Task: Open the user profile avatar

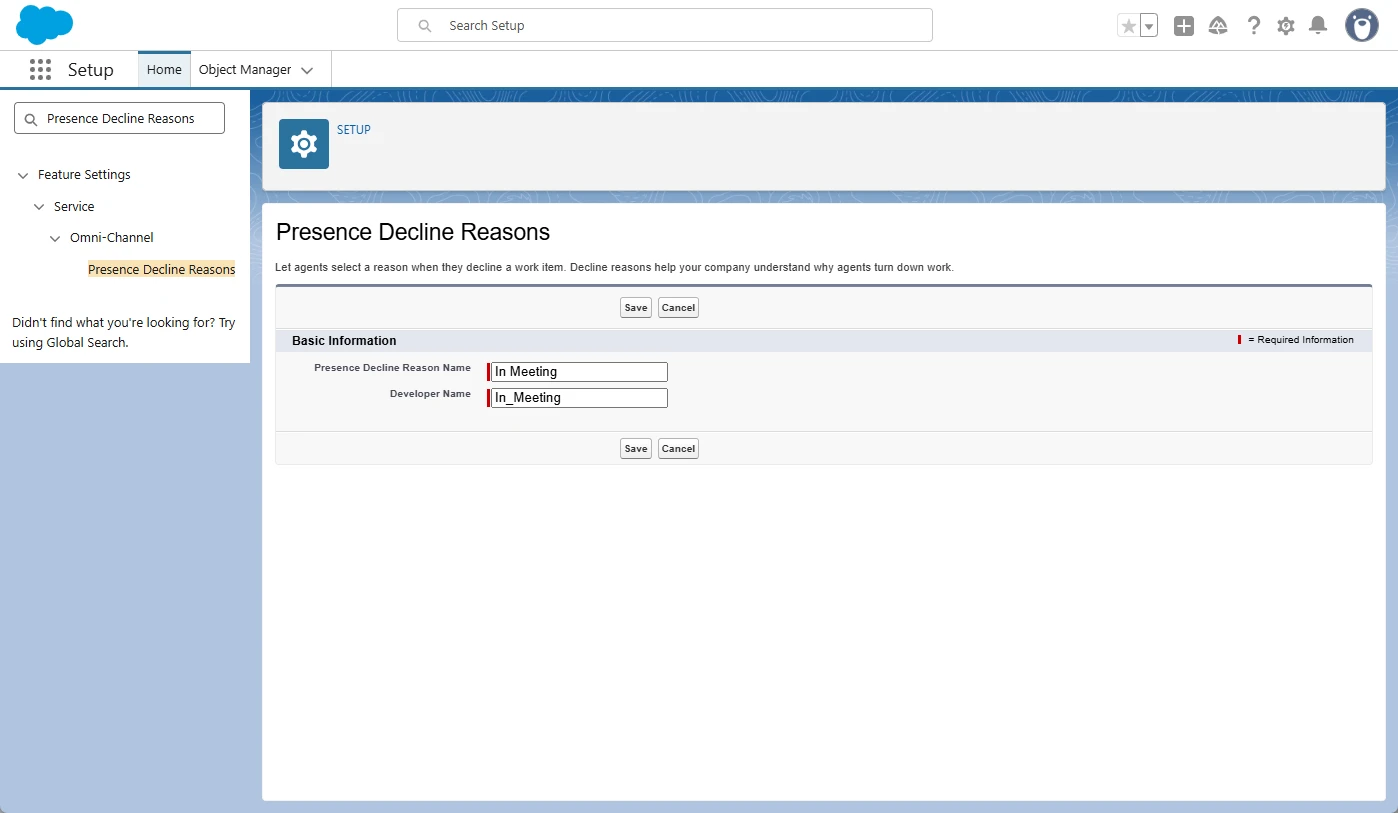Action: point(1362,25)
